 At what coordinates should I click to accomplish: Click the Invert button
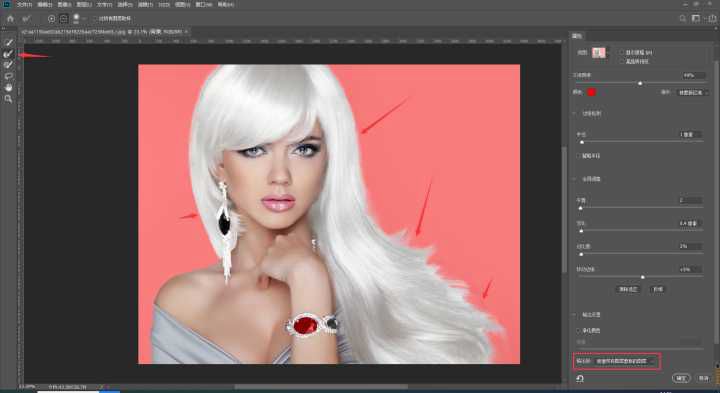pyautogui.click(x=658, y=289)
